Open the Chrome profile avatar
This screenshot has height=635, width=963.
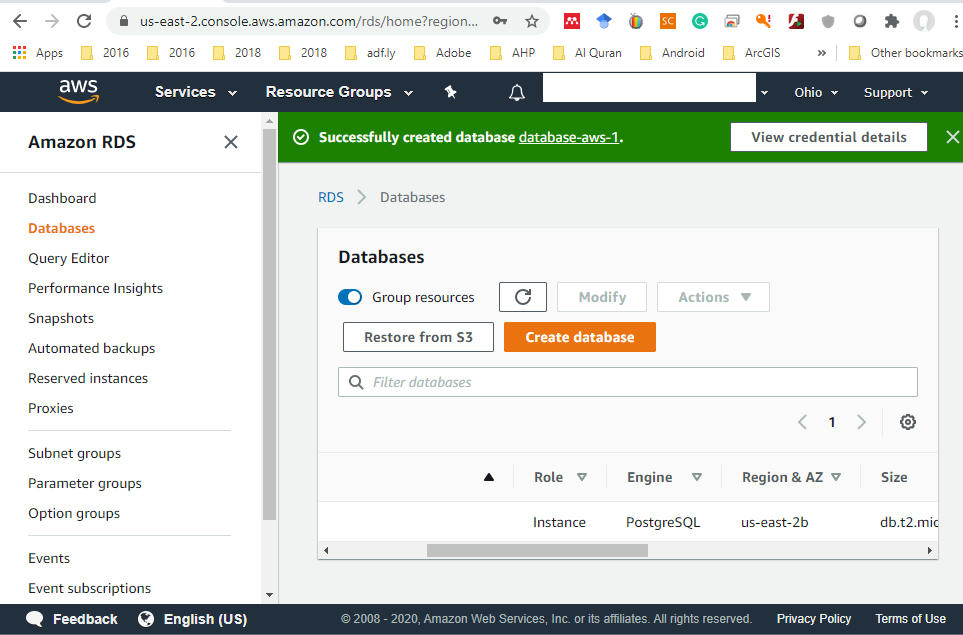pos(924,21)
